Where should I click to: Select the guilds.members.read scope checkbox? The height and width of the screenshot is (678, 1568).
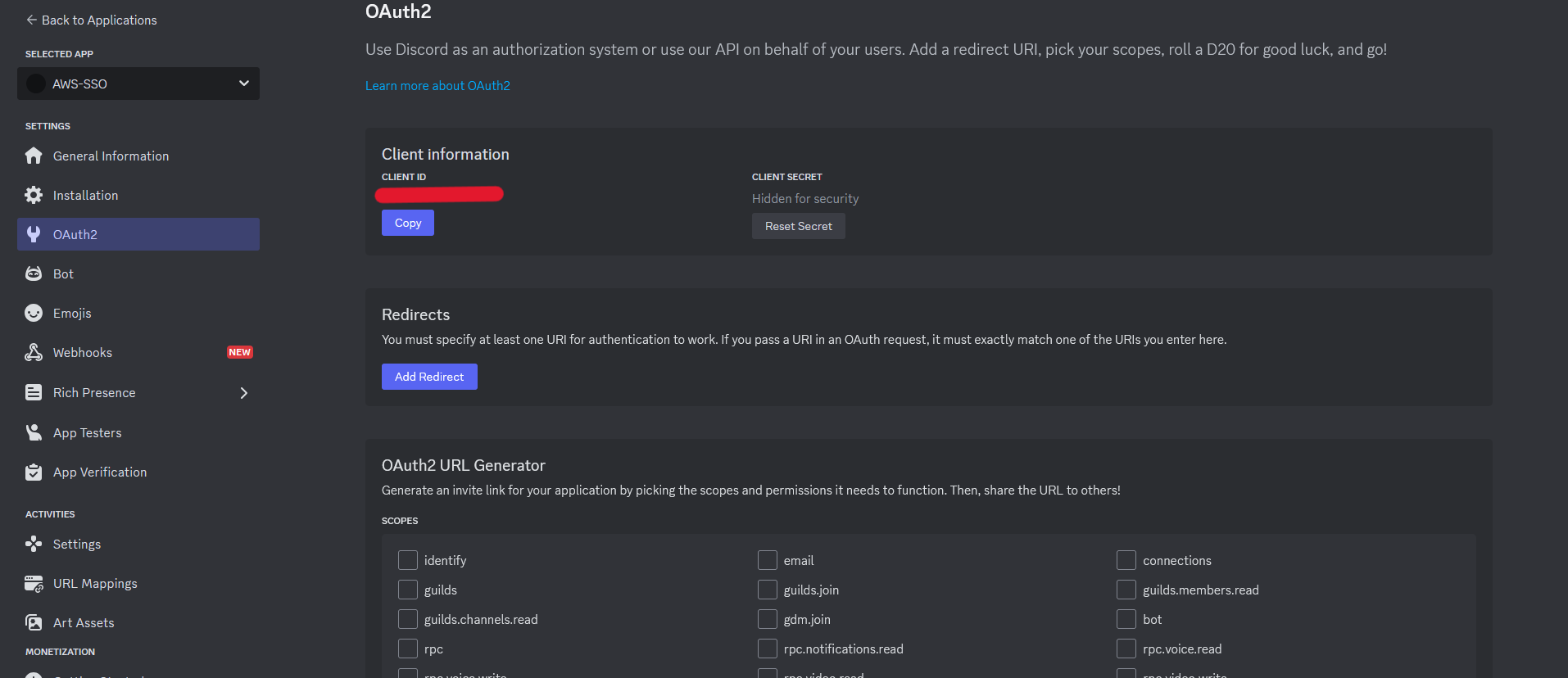(1126, 590)
